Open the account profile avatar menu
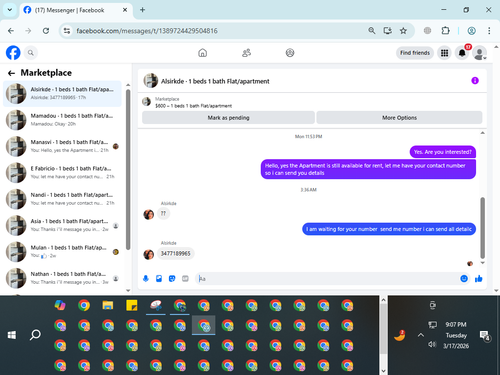500x375 pixels. 480,53
